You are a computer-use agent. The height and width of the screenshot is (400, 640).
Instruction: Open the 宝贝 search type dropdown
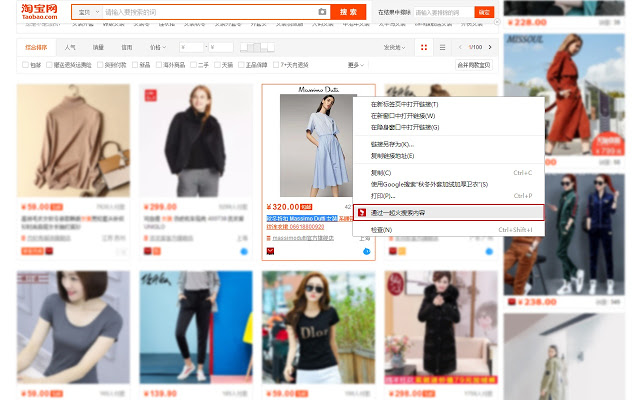tap(88, 12)
